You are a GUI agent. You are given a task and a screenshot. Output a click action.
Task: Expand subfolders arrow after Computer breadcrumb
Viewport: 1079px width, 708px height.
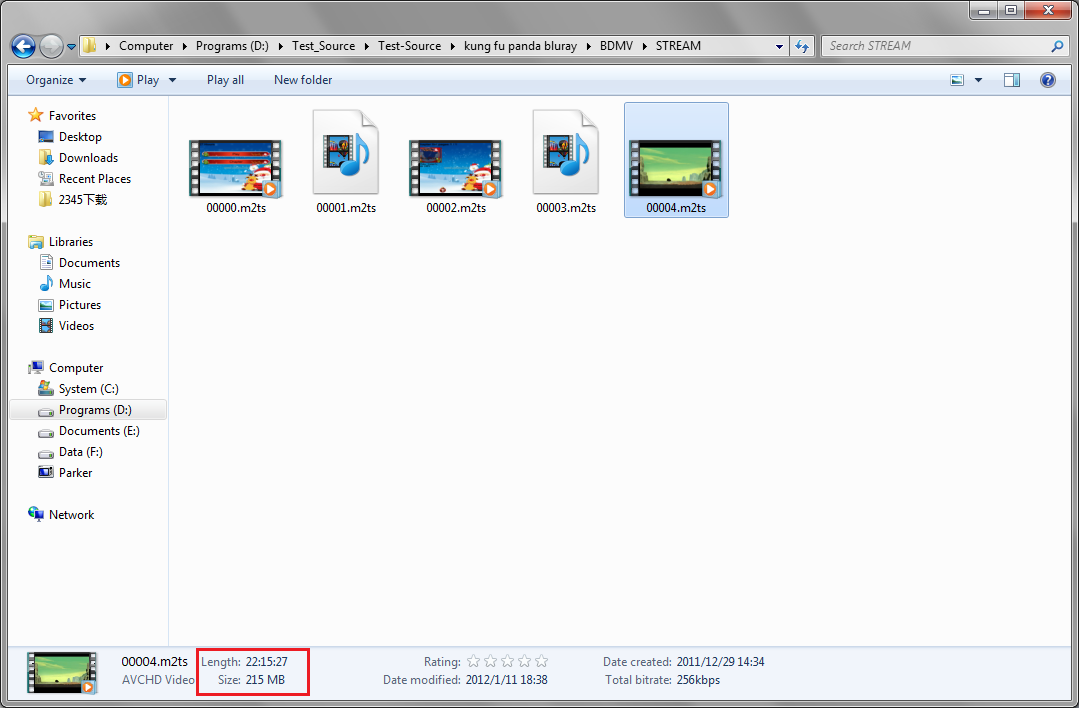184,46
